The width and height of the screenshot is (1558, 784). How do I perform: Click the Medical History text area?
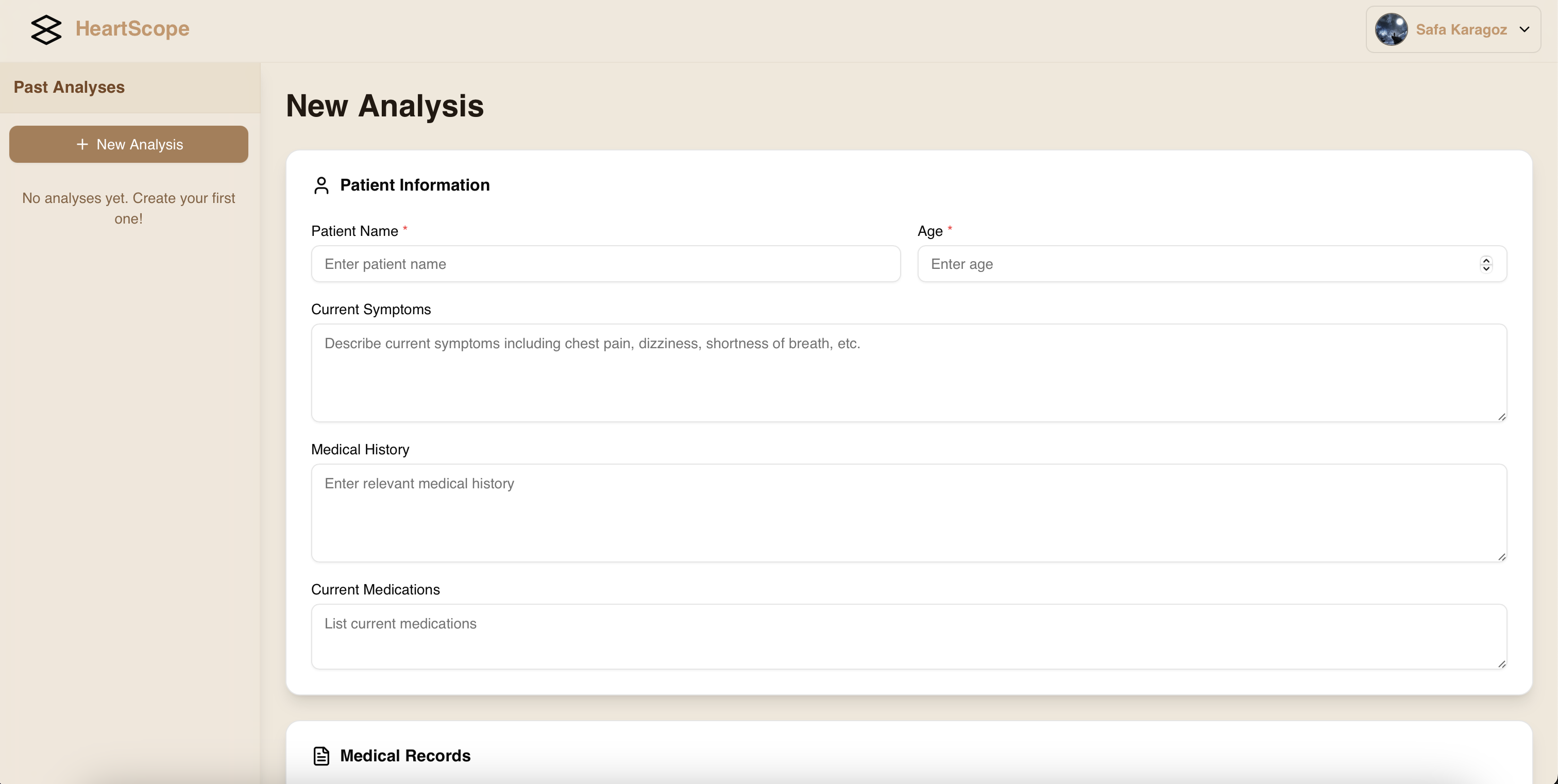pyautogui.click(x=907, y=513)
